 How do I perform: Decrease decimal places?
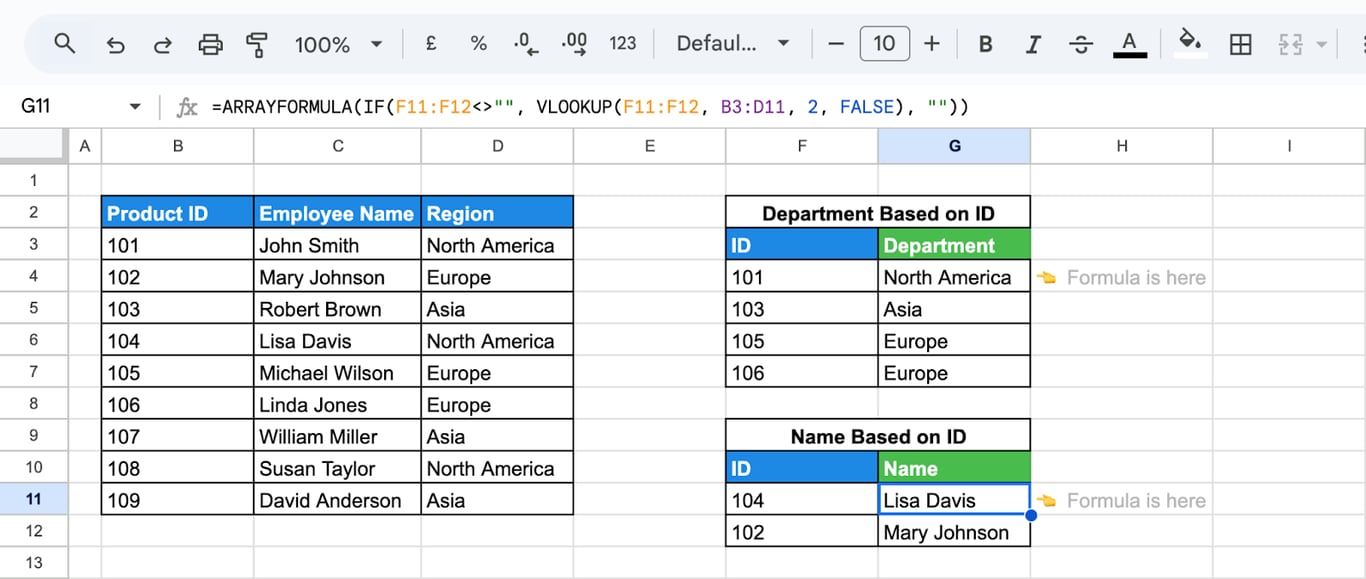coord(526,44)
